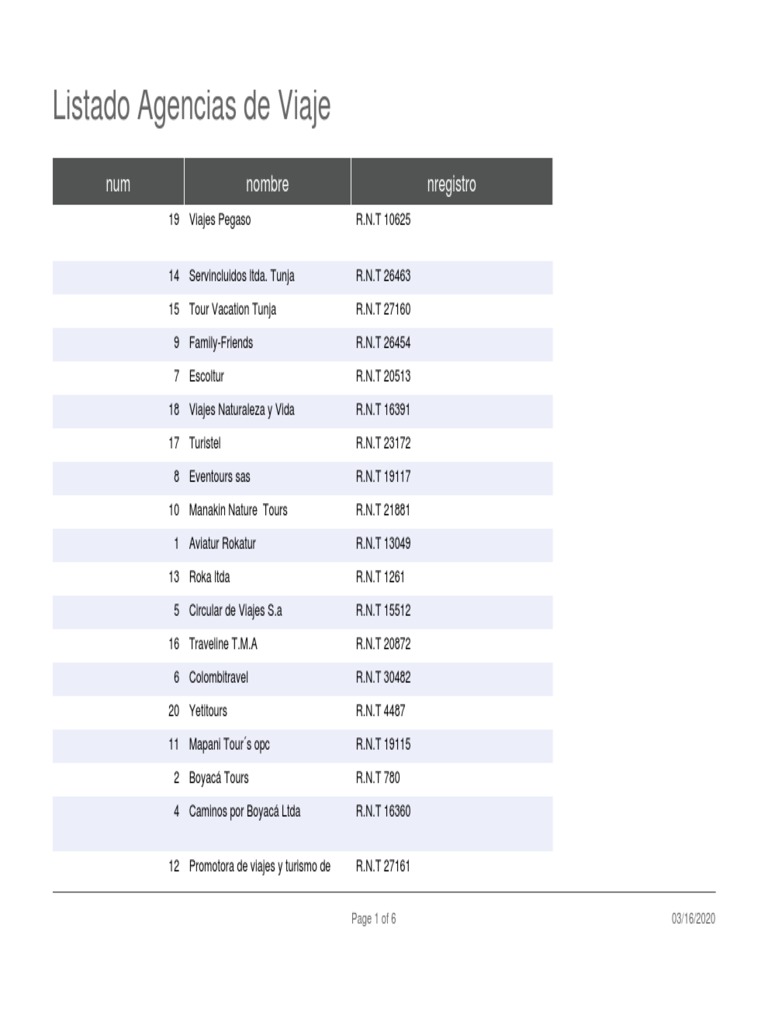The height and width of the screenshot is (1024, 768).
Task: Select Servincluidos ltda. Tunja entry
Action: (x=241, y=276)
